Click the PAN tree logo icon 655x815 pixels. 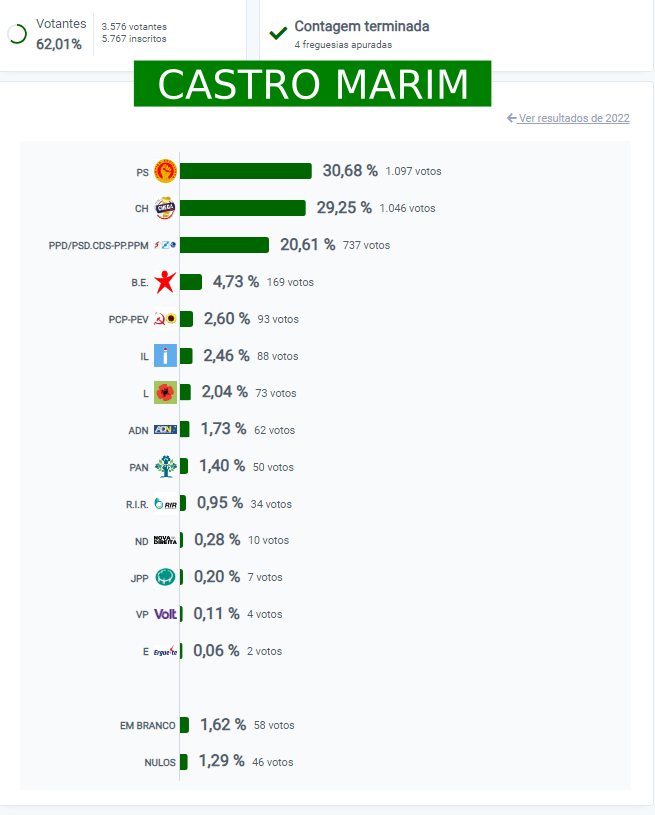[165, 467]
